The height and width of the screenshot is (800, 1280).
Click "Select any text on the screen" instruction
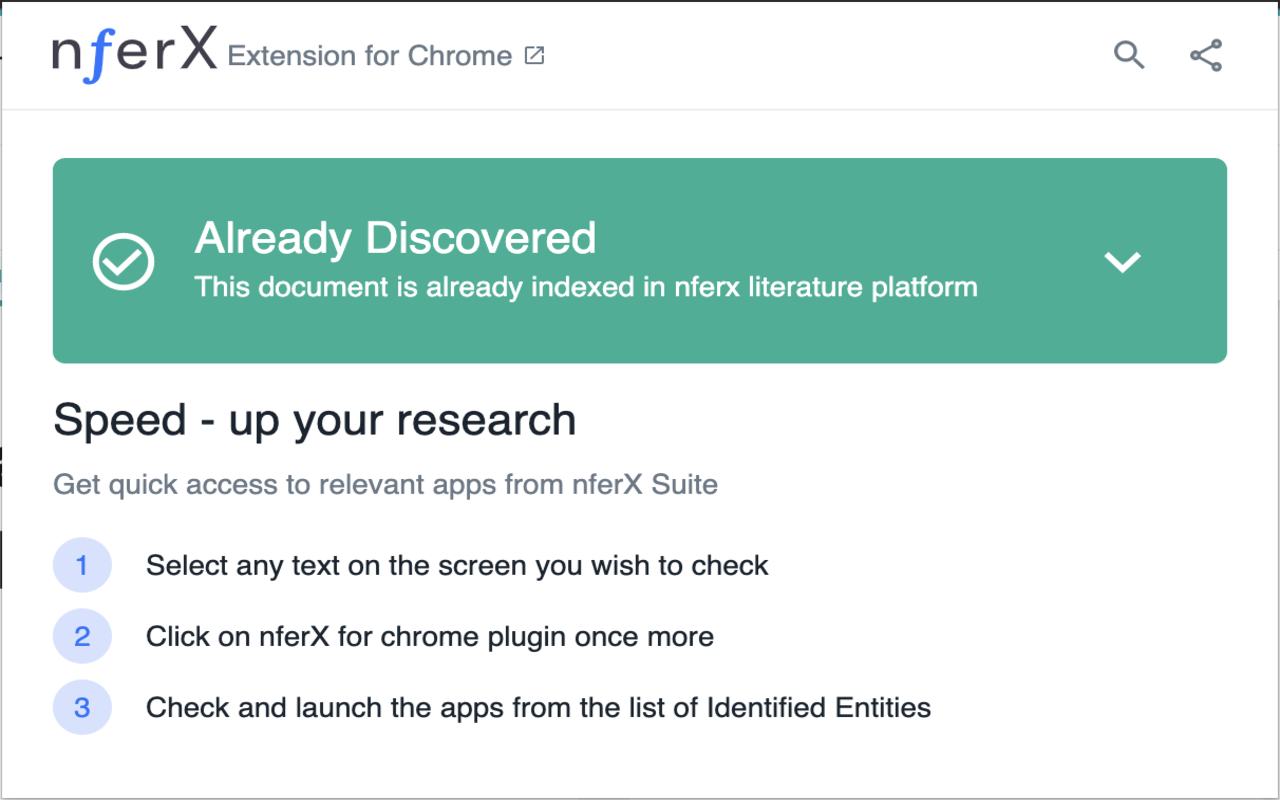(x=457, y=566)
